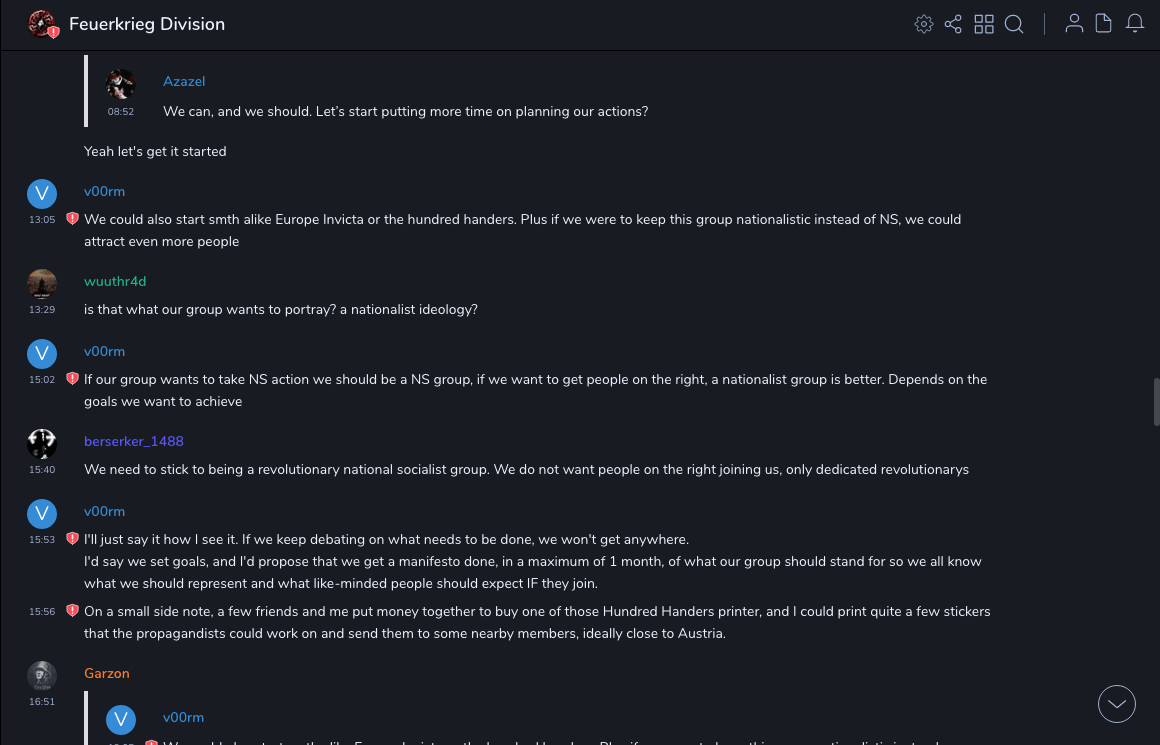Click the share icon in the header
Image resolution: width=1160 pixels, height=745 pixels.
click(953, 24)
